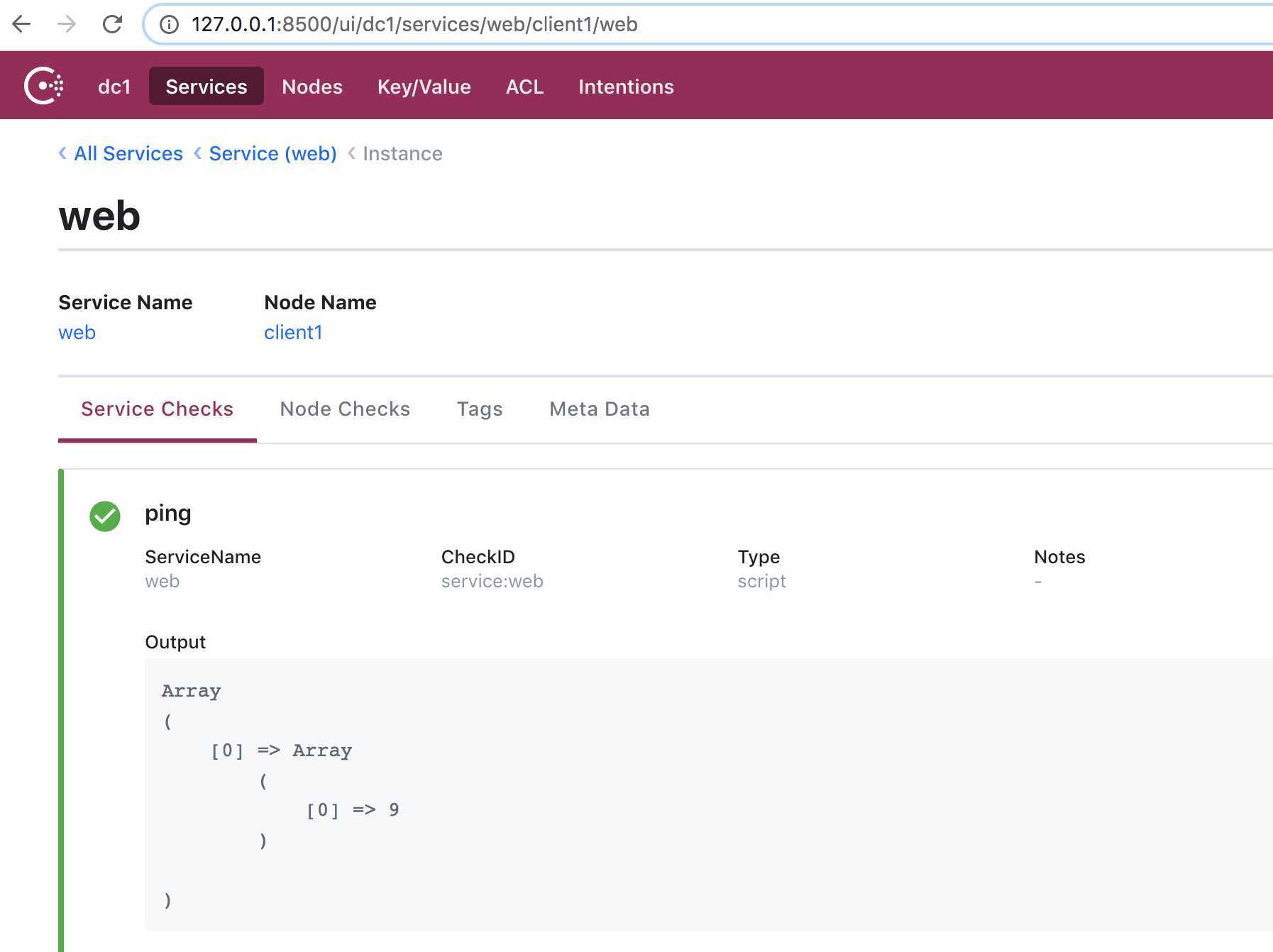1273x952 pixels.
Task: Click the browser forward arrow
Action: point(67,24)
